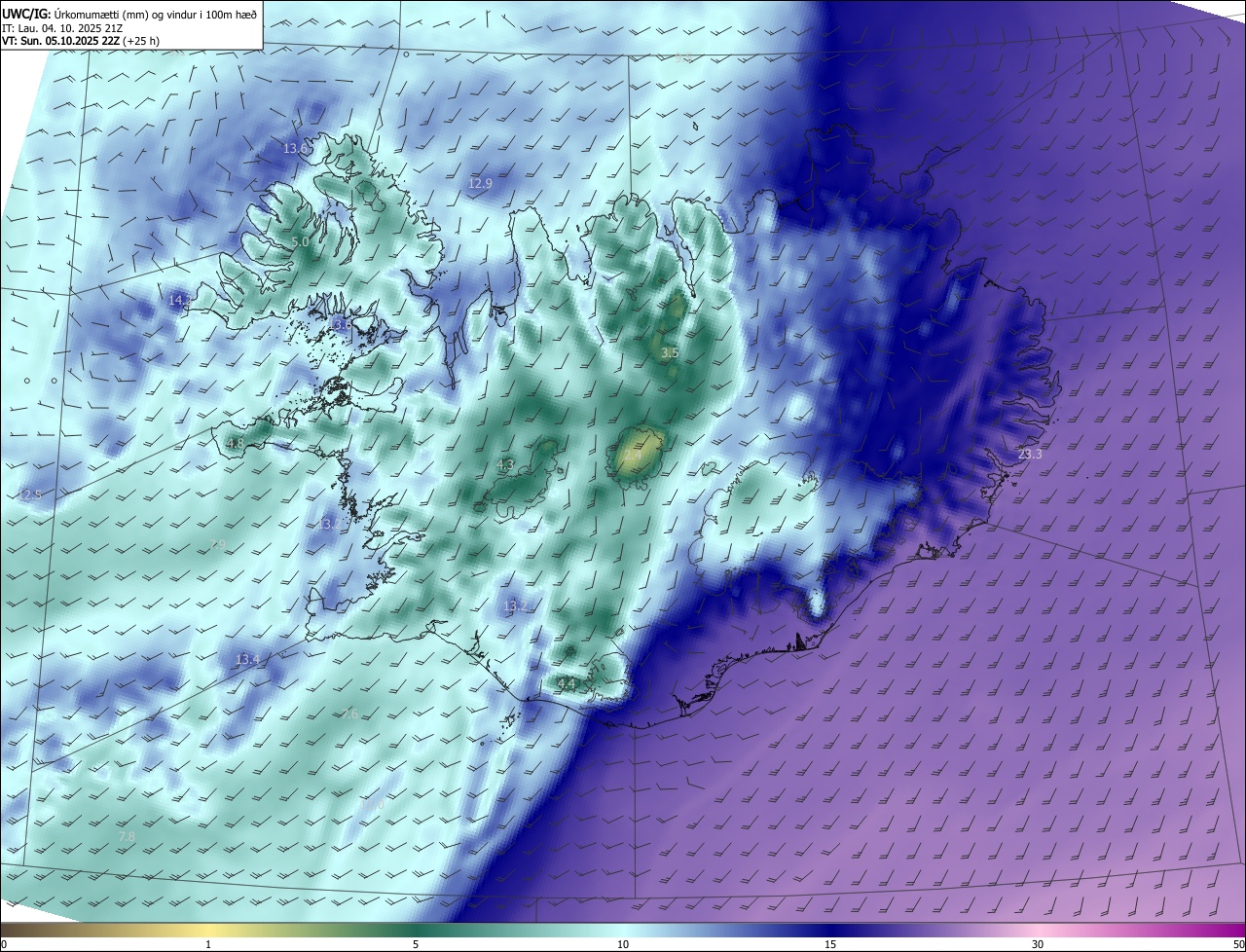Click the colorbar tick labeled 0
The height and width of the screenshot is (952, 1246).
4,945
